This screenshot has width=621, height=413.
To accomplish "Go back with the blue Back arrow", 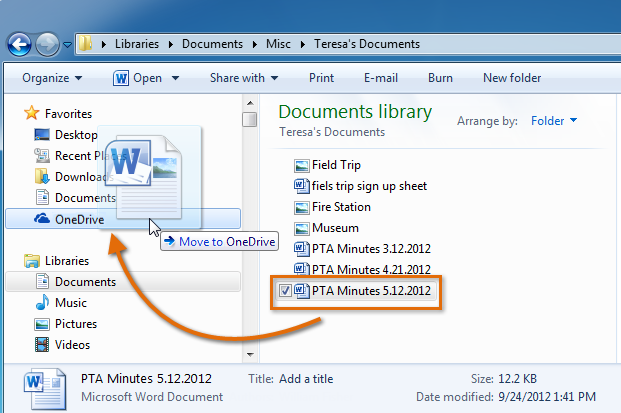I will (x=19, y=44).
